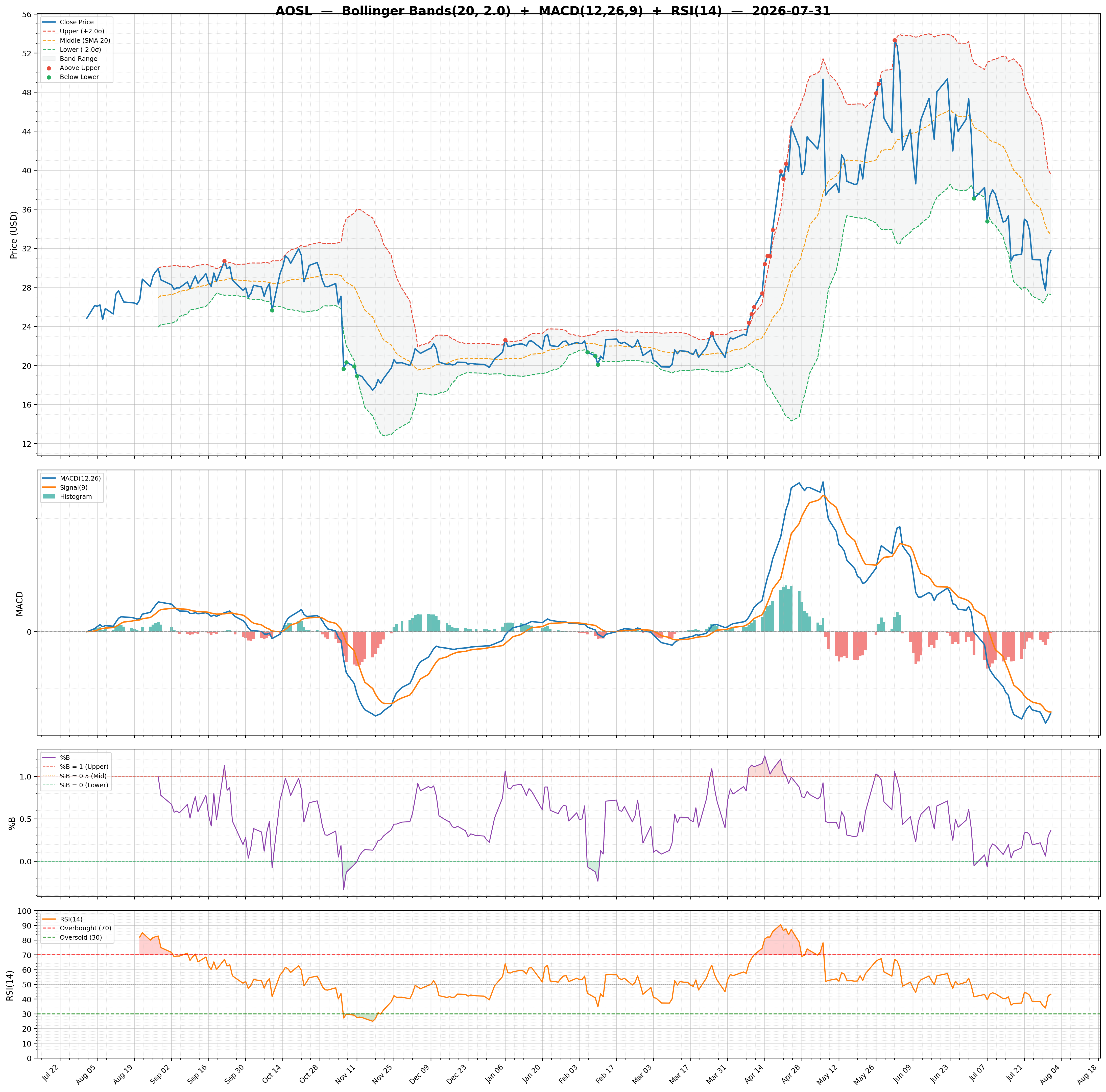This screenshot has height=1092, width=1106.
Task: Click the RSI axis tick label '30'
Action: pos(27,1014)
